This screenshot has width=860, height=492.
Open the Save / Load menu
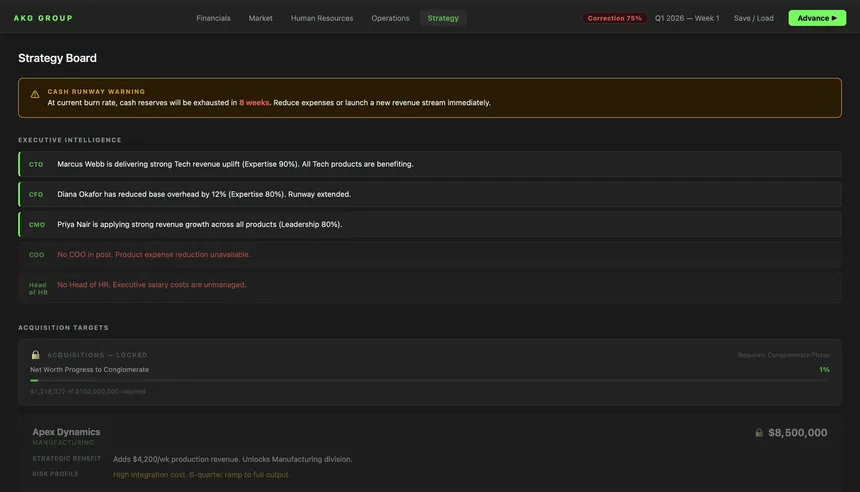754,18
